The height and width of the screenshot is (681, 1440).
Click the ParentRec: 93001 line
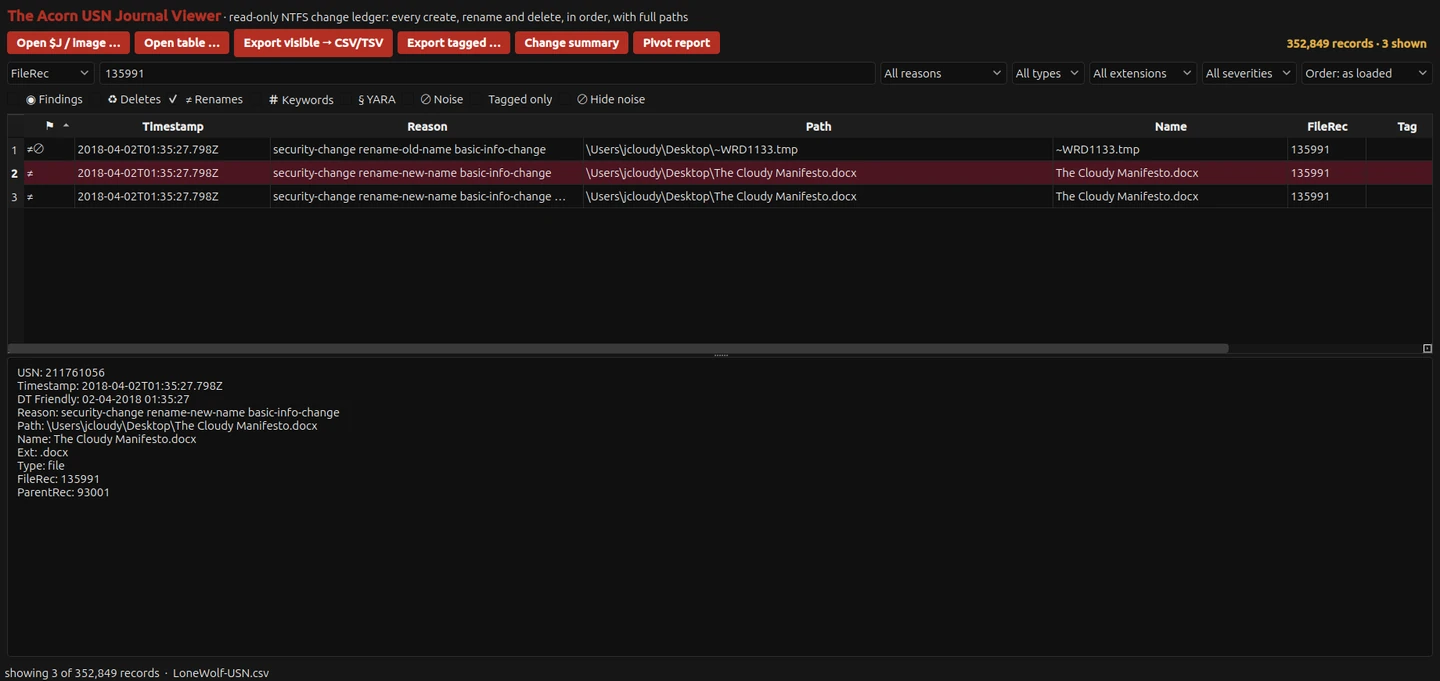(x=63, y=492)
